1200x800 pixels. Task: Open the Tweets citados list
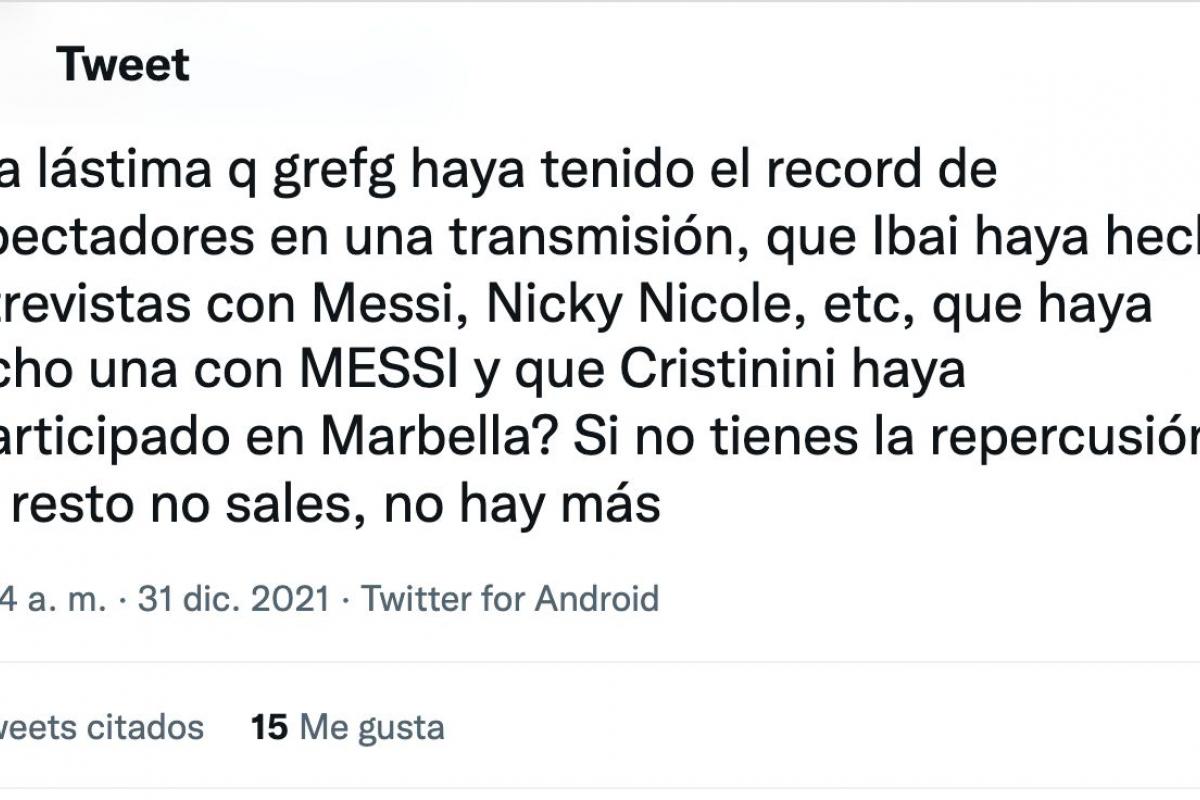100,727
